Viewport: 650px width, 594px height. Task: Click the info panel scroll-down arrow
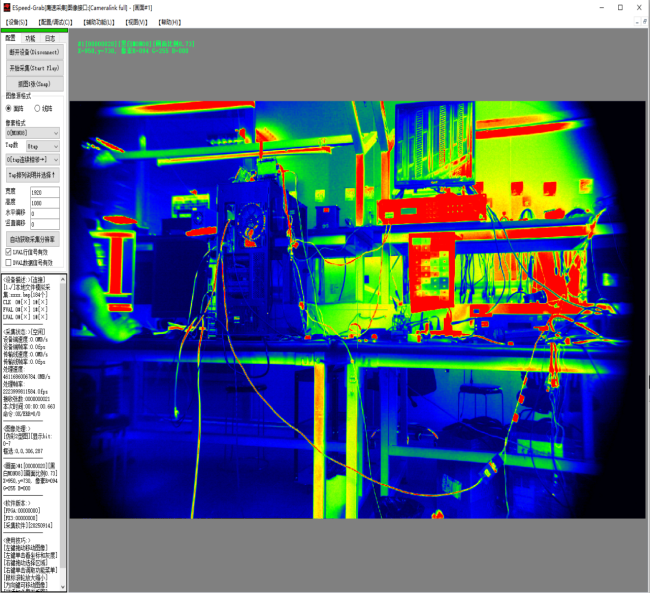(63, 587)
